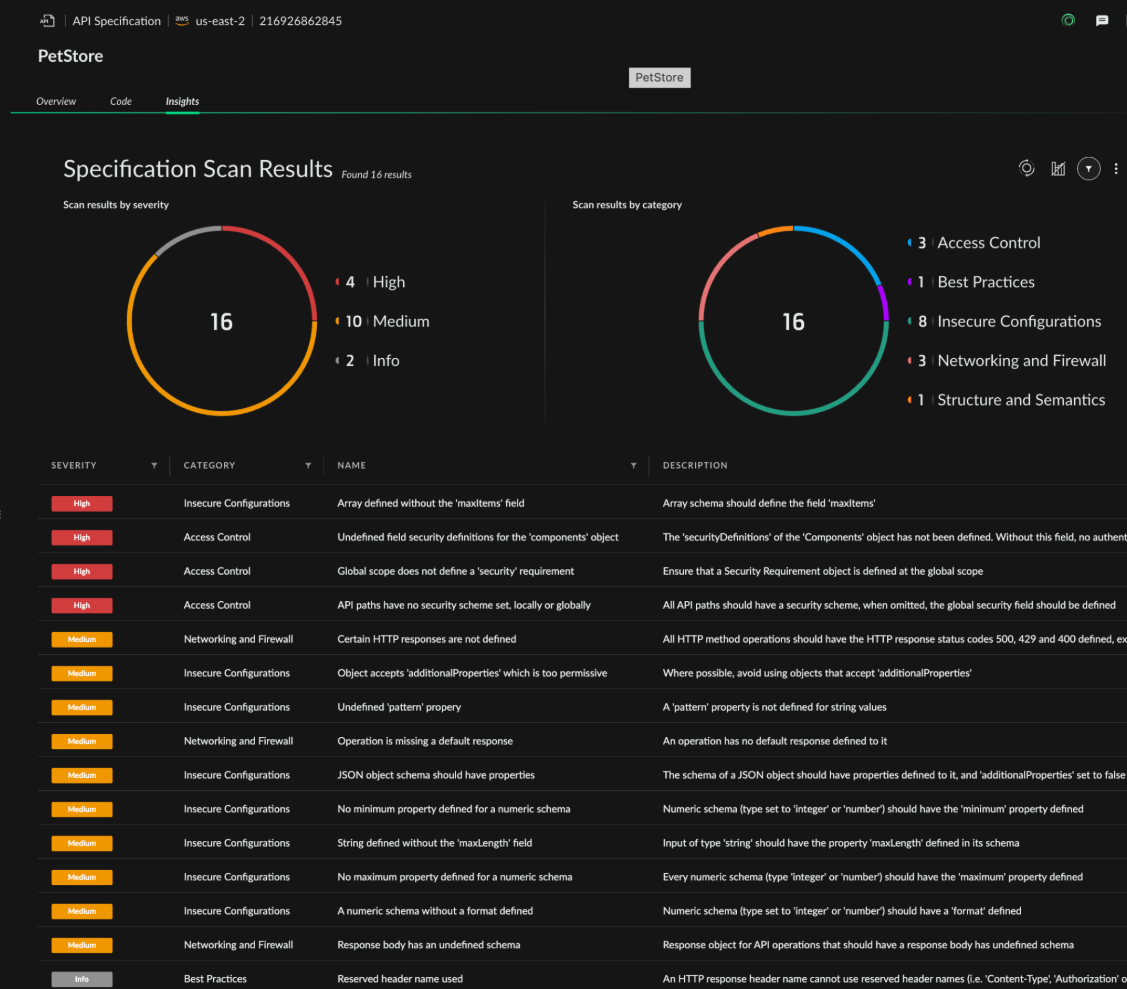Image resolution: width=1127 pixels, height=989 pixels.
Task: Select the 'Reserved header name used' Info row
Action: [400, 979]
